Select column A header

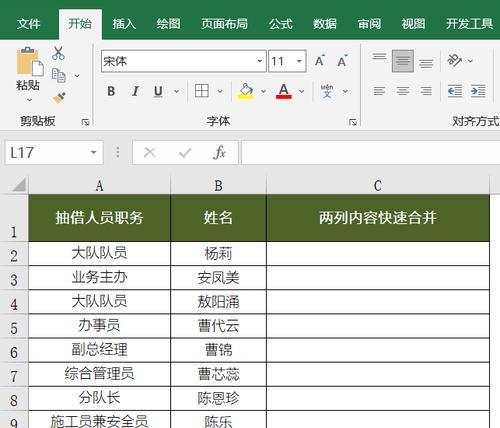99,186
